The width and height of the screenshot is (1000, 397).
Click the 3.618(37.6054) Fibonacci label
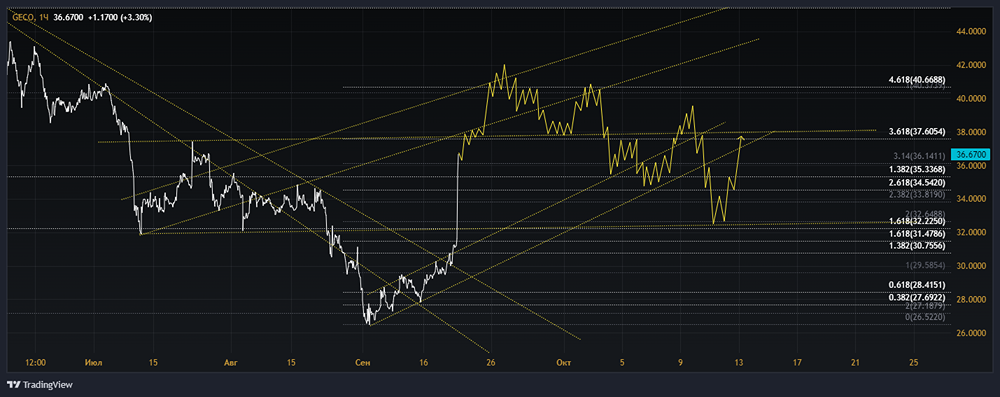click(916, 131)
